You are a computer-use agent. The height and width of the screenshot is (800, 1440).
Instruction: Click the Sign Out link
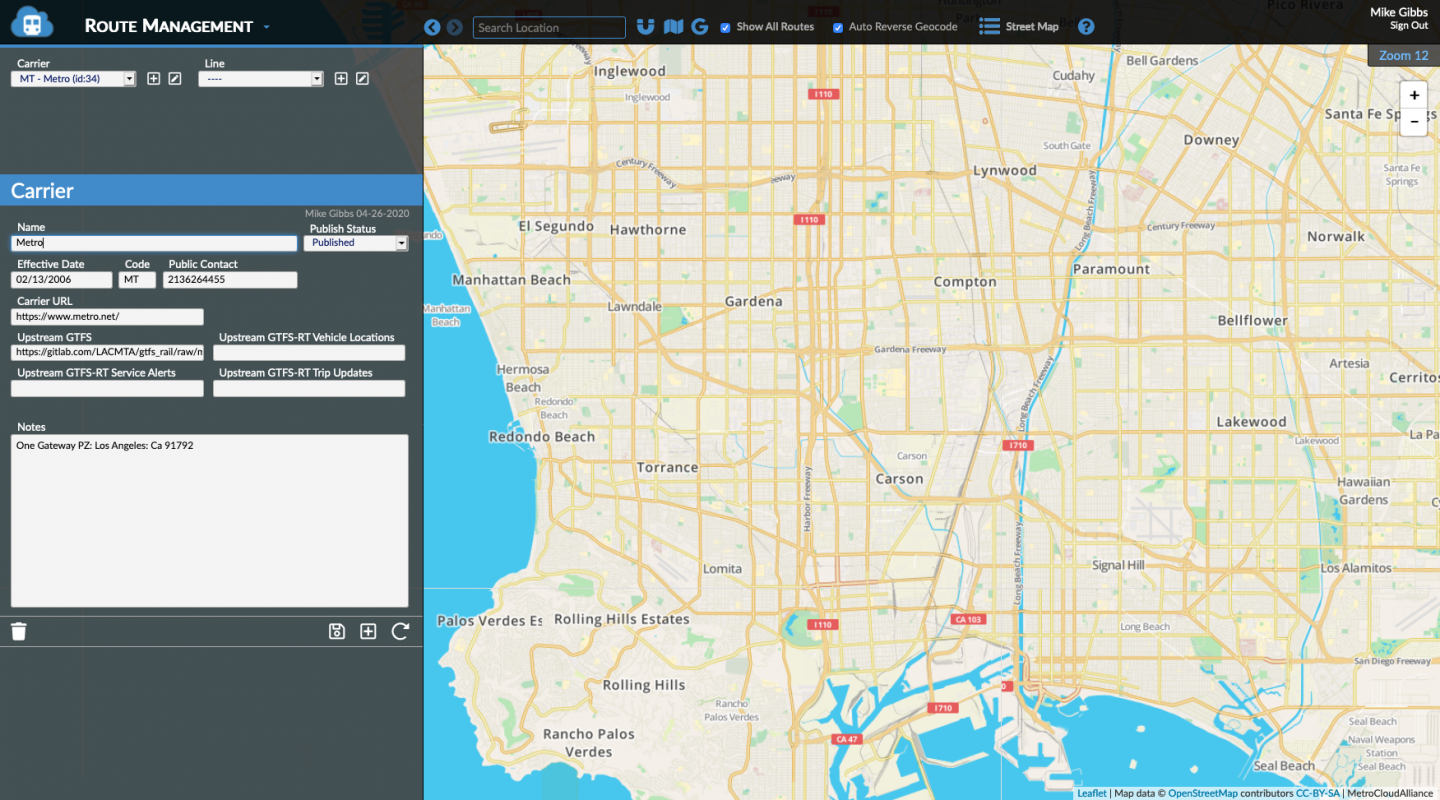coord(1408,26)
